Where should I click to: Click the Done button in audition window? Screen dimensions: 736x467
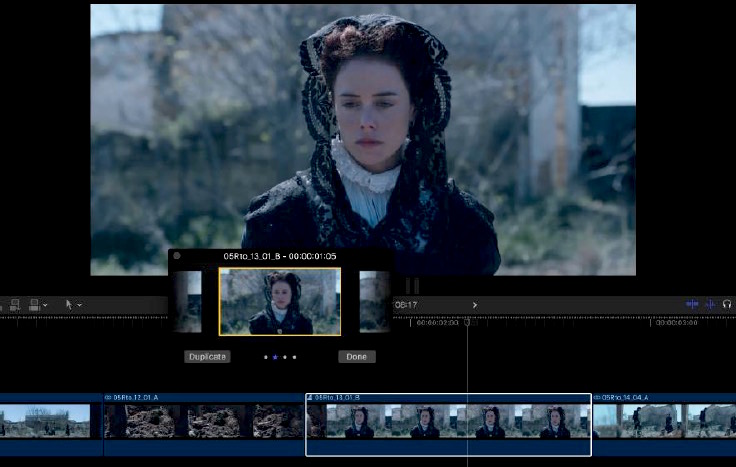click(x=357, y=357)
